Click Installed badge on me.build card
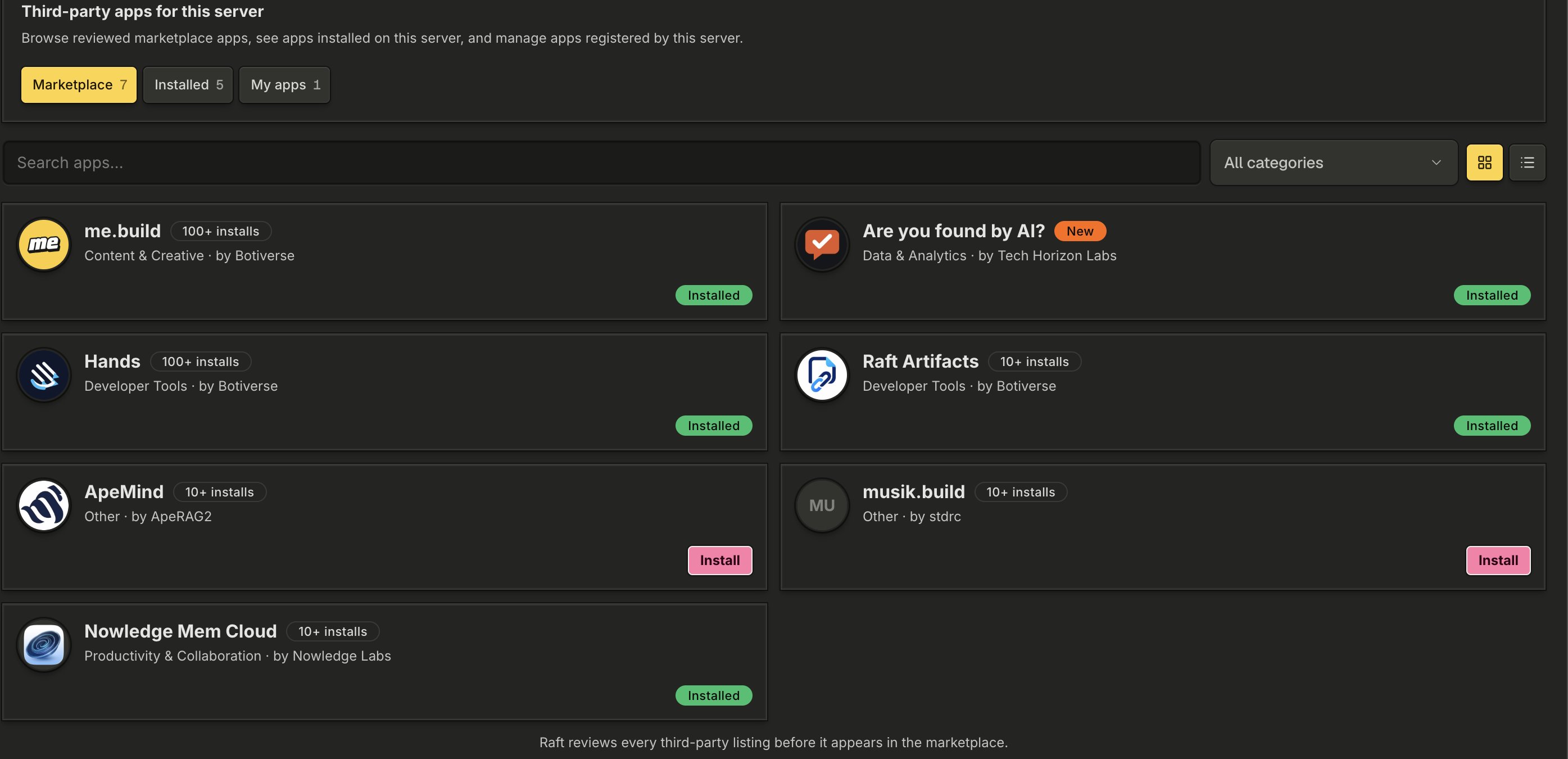The width and height of the screenshot is (1568, 759). coord(713,295)
